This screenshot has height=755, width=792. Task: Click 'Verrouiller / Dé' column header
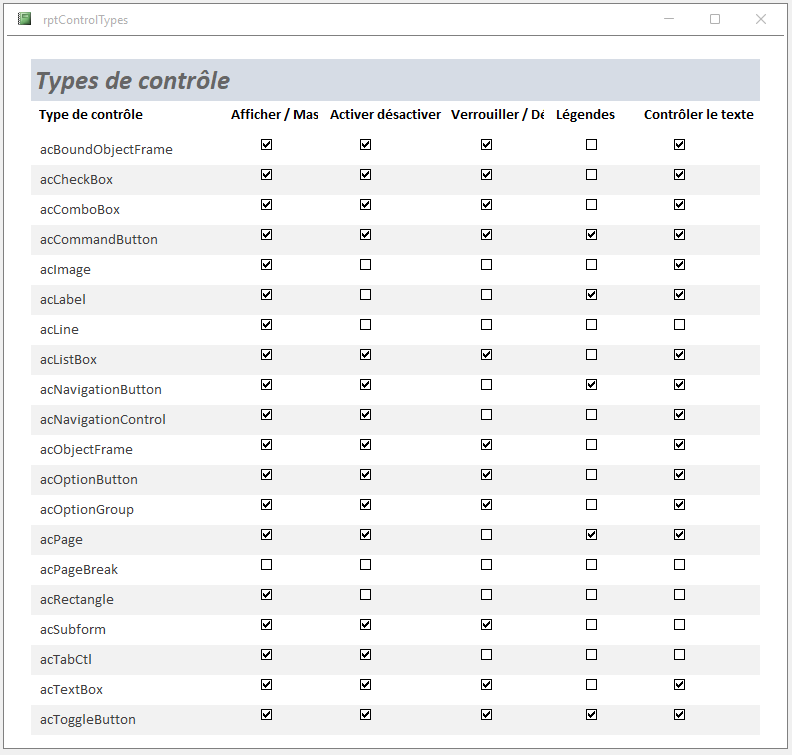click(498, 115)
